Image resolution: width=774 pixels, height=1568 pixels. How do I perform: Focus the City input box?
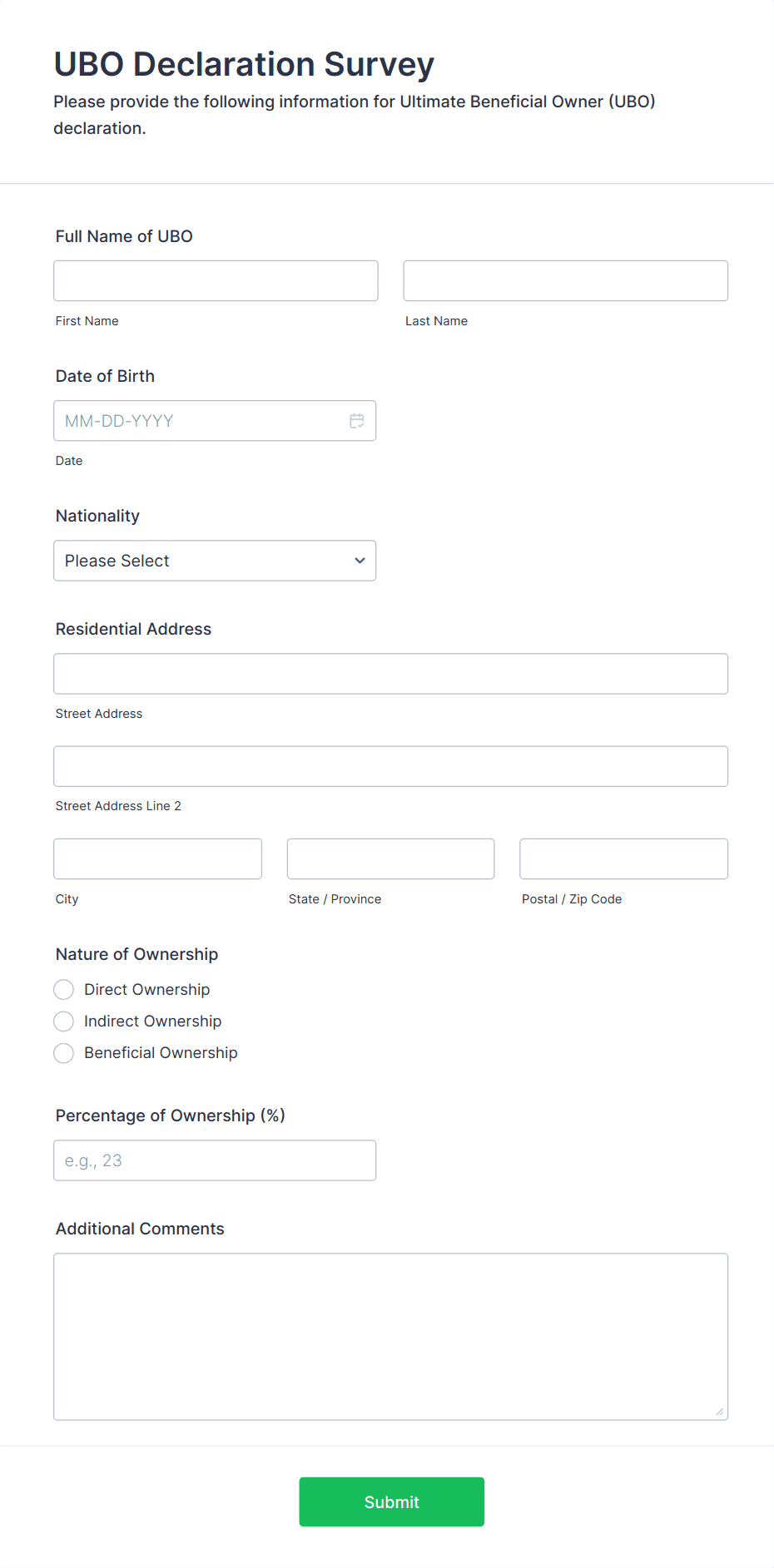pos(157,858)
